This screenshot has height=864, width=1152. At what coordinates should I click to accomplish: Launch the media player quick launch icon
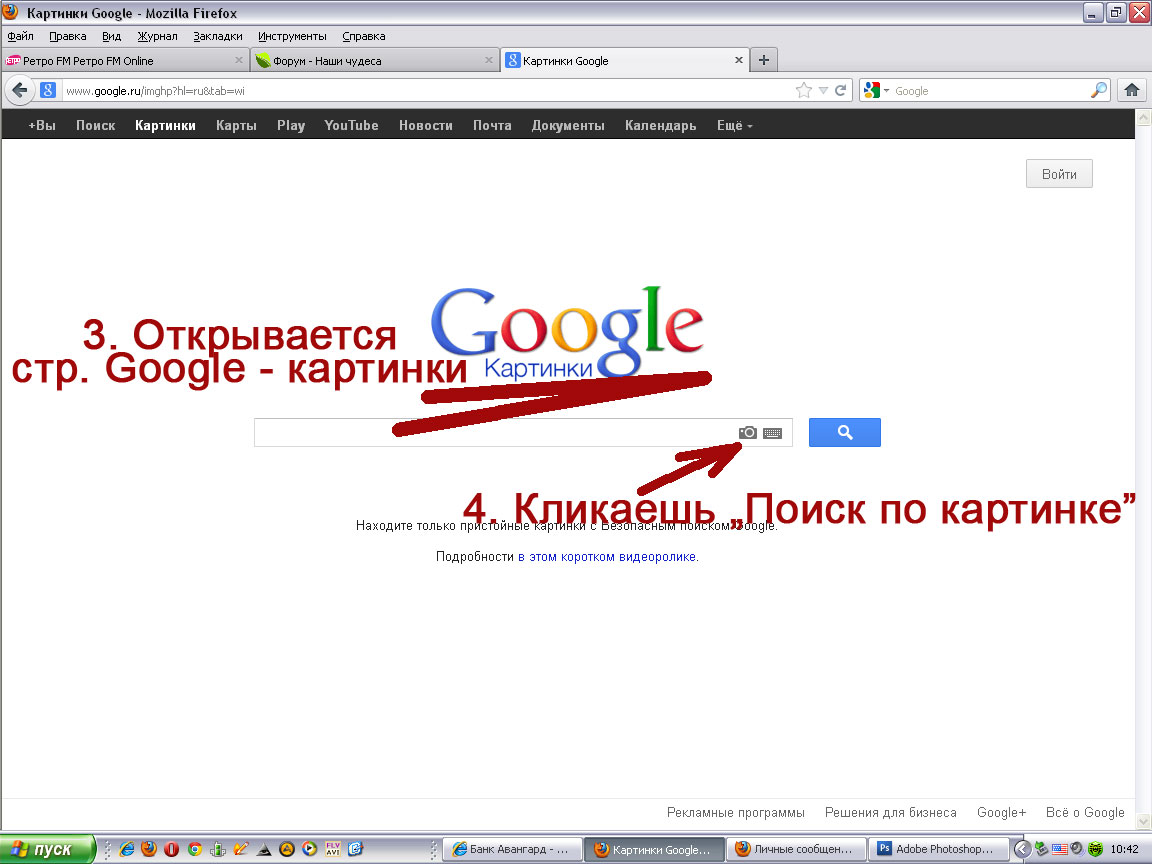309,849
